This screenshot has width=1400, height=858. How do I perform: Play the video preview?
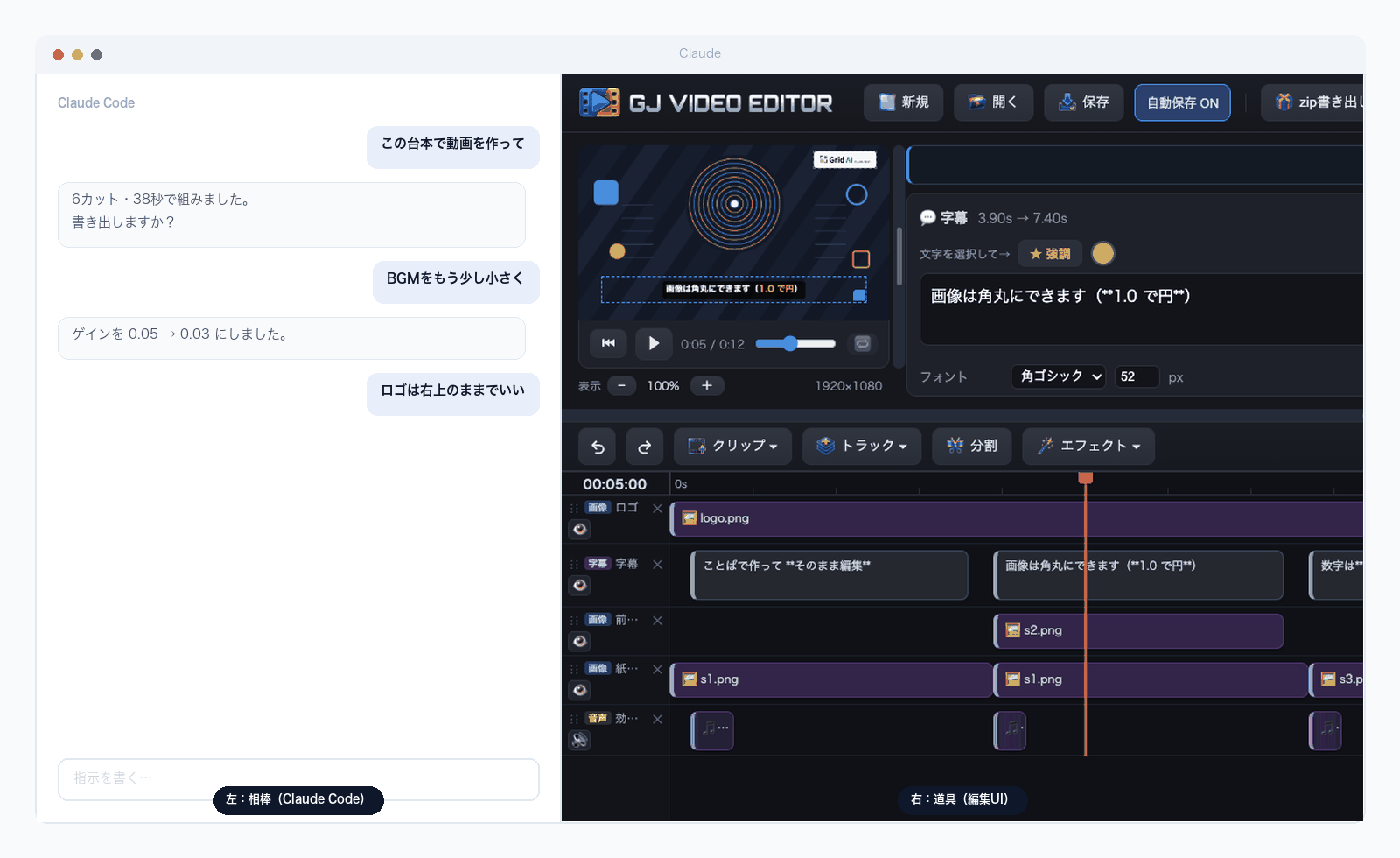point(654,343)
